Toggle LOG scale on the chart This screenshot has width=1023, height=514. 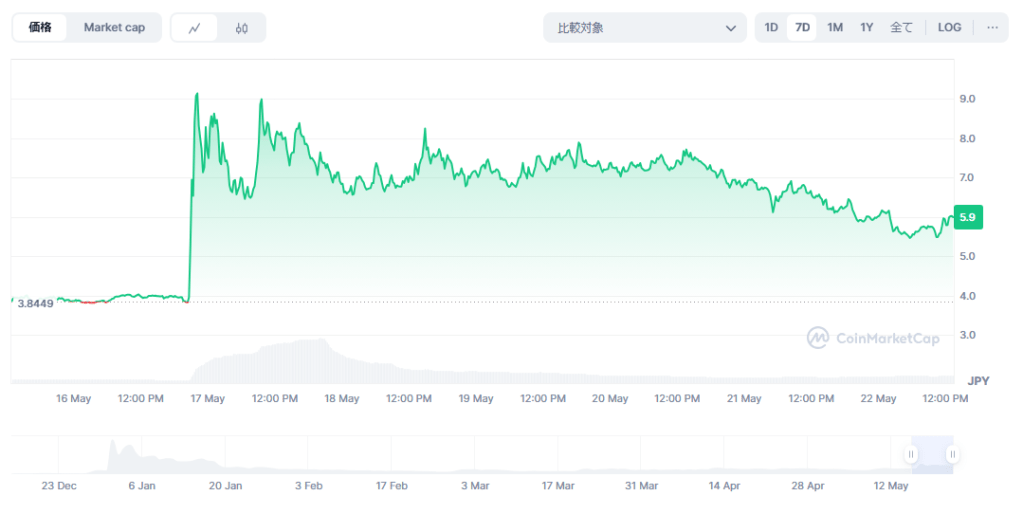949,28
